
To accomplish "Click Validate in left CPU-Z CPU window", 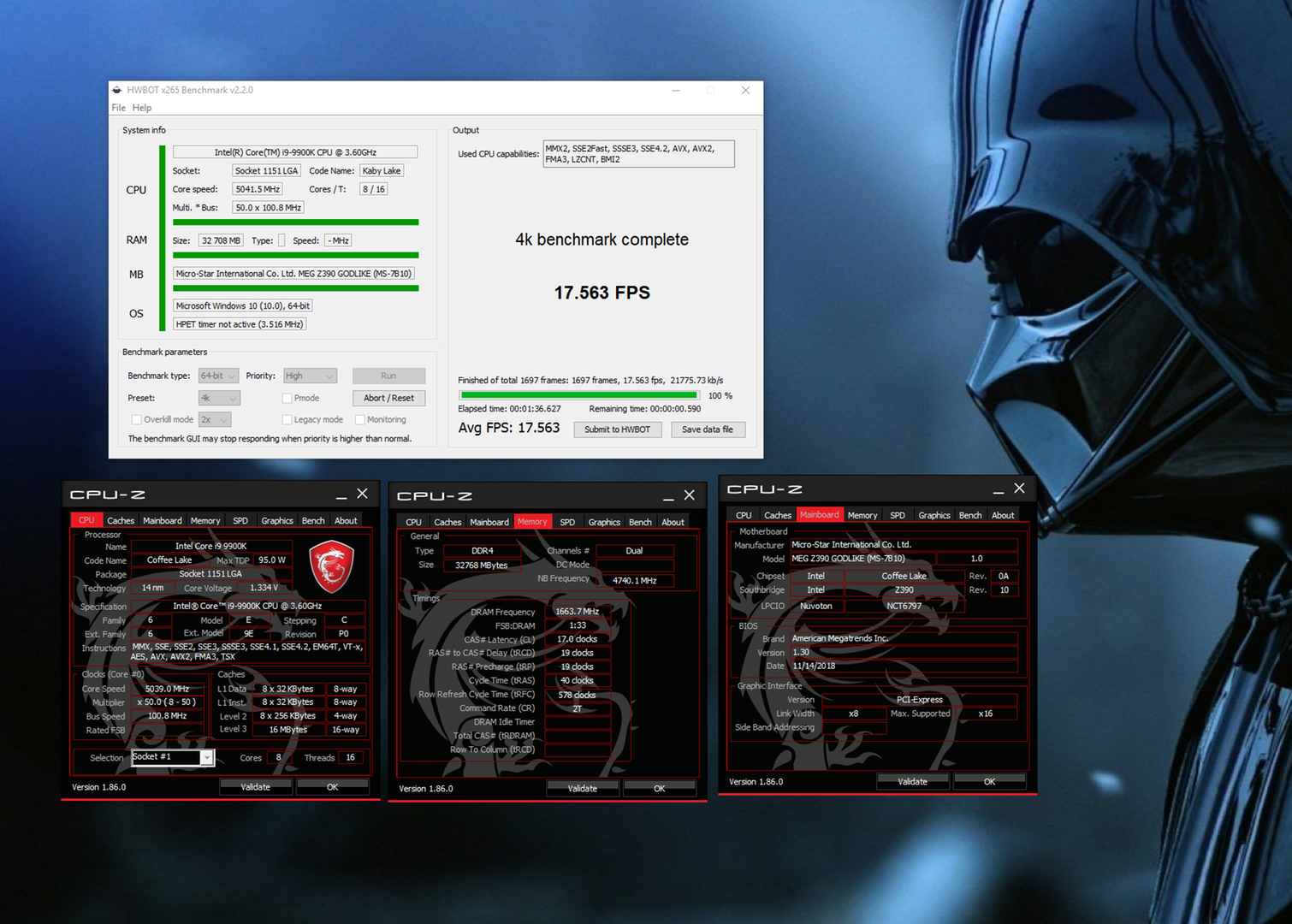I will [255, 787].
